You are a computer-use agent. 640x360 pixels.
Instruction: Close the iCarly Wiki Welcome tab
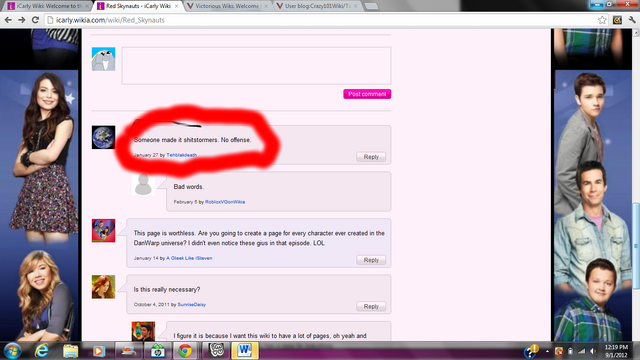coord(87,6)
